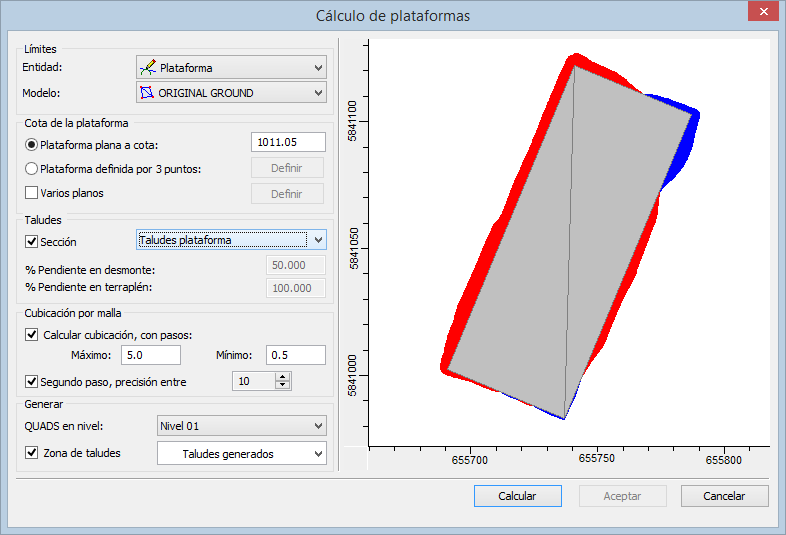Click the precision value field showing 10

pos(254,381)
